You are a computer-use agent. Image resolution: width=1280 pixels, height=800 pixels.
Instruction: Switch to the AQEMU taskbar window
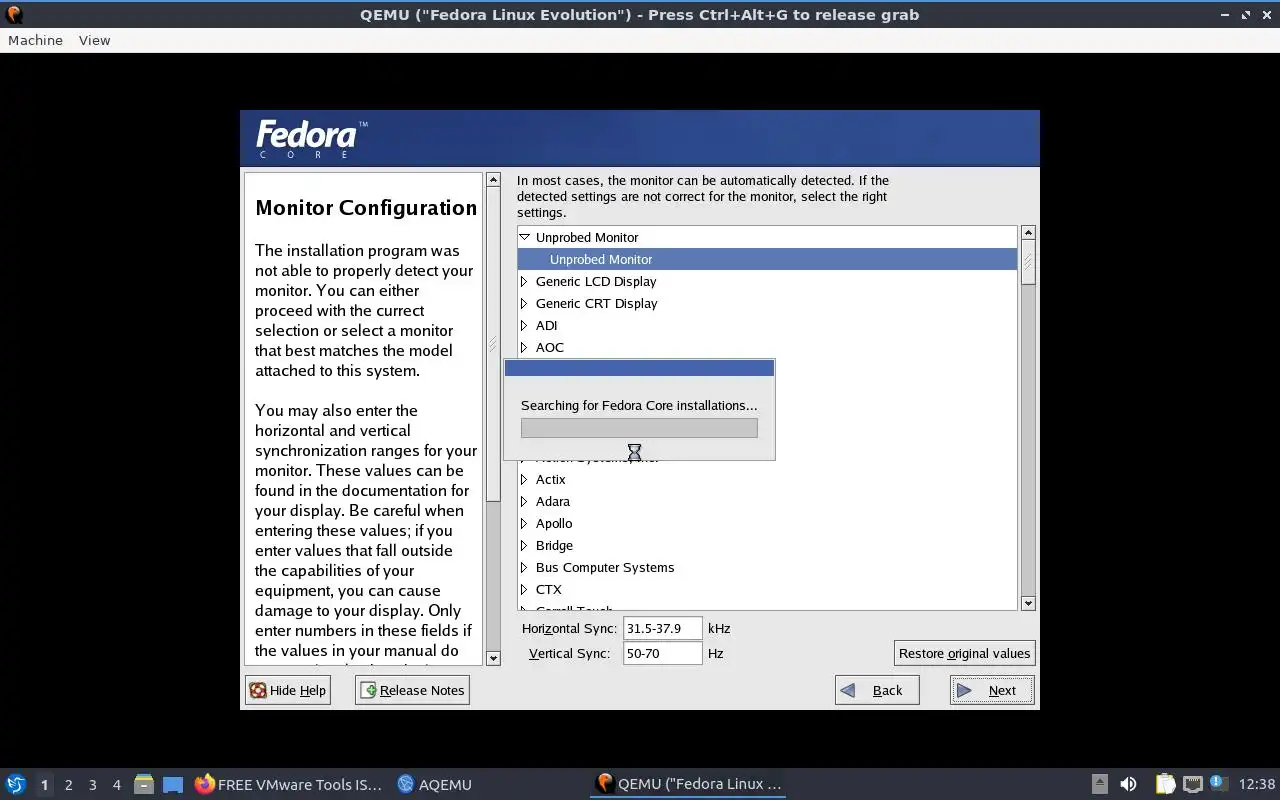[434, 784]
